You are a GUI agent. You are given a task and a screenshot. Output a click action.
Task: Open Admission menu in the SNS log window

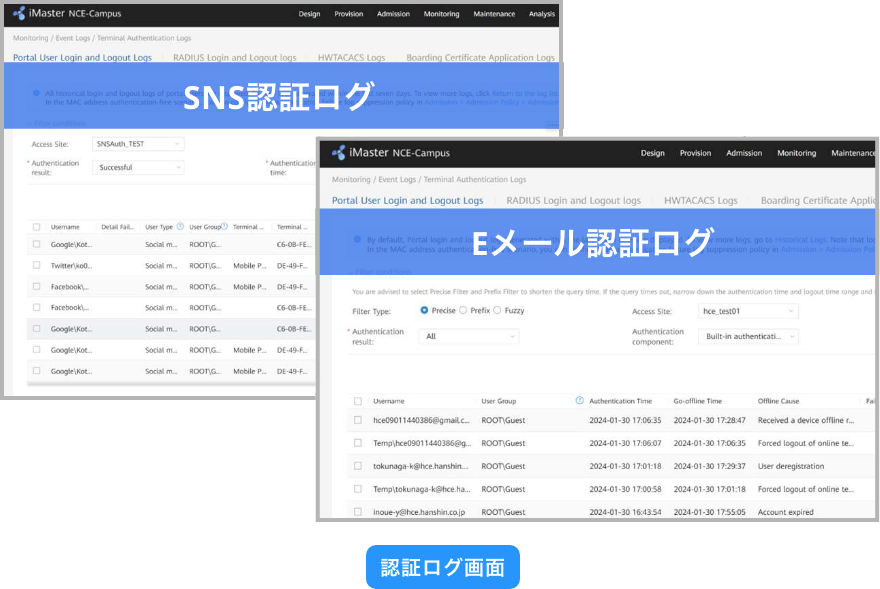(x=393, y=13)
